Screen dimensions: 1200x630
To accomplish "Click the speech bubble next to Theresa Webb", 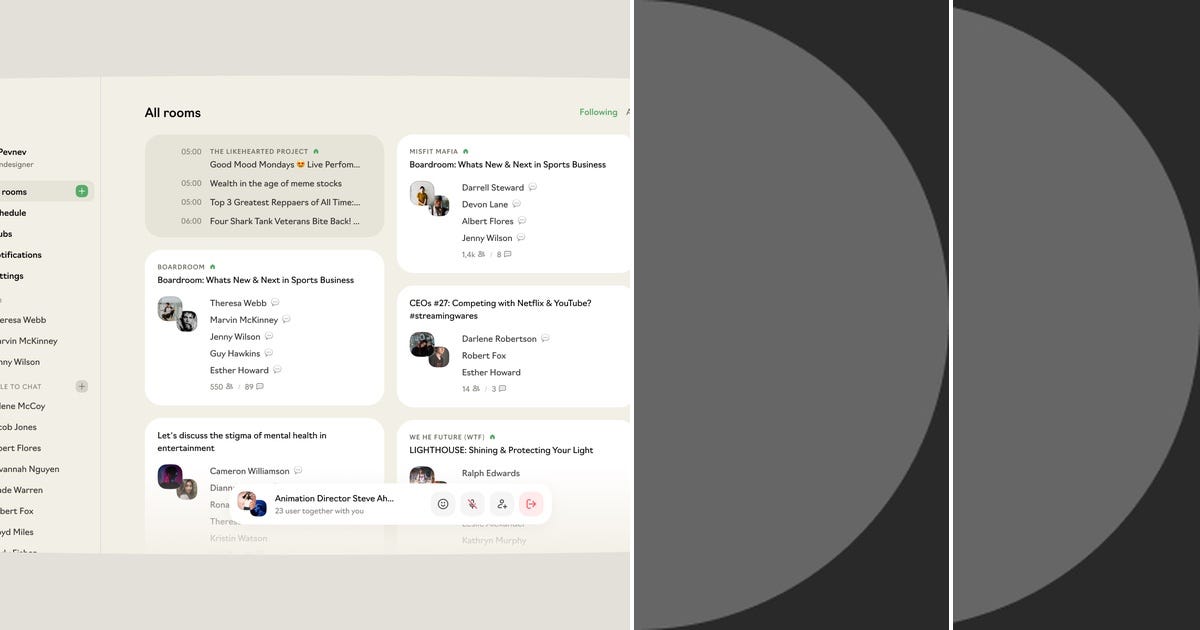I will coord(275,303).
